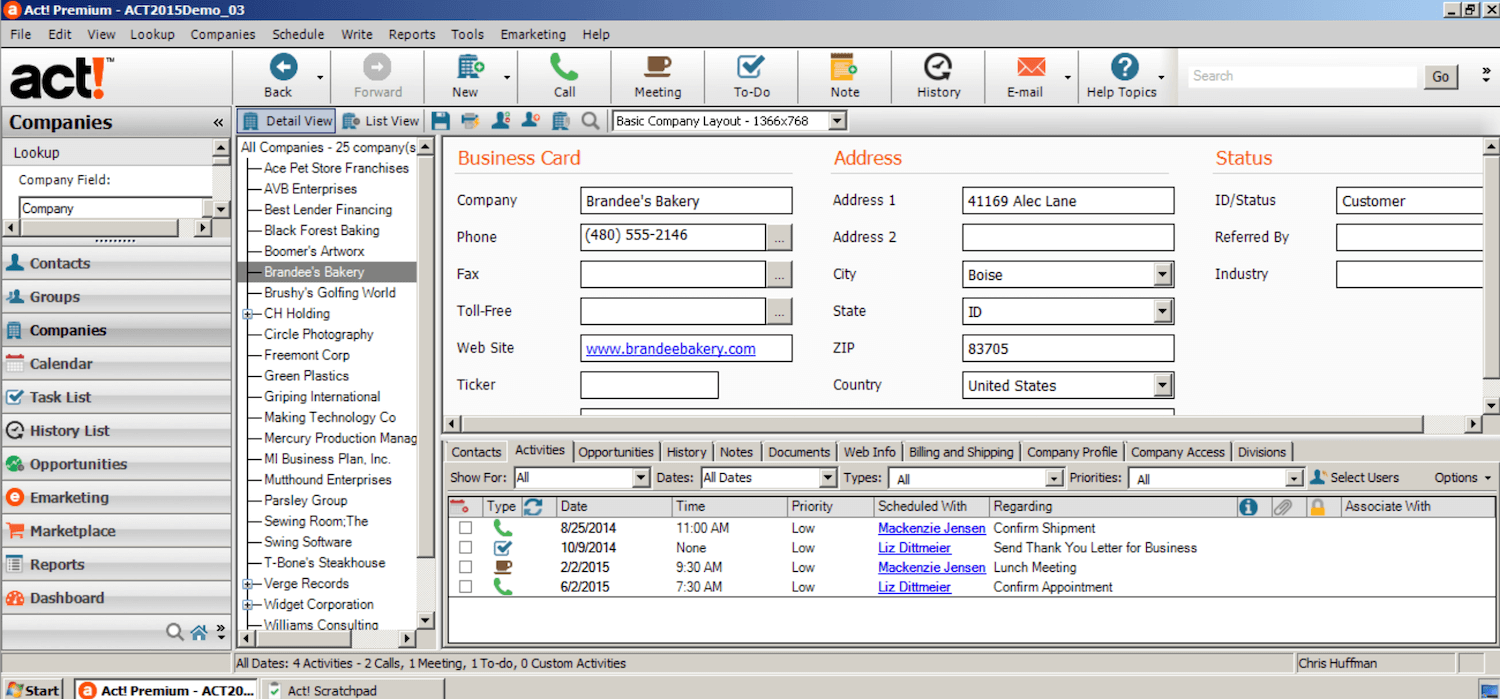Viewport: 1500px width, 699px height.
Task: Switch to the Opportunities tab
Action: point(616,452)
